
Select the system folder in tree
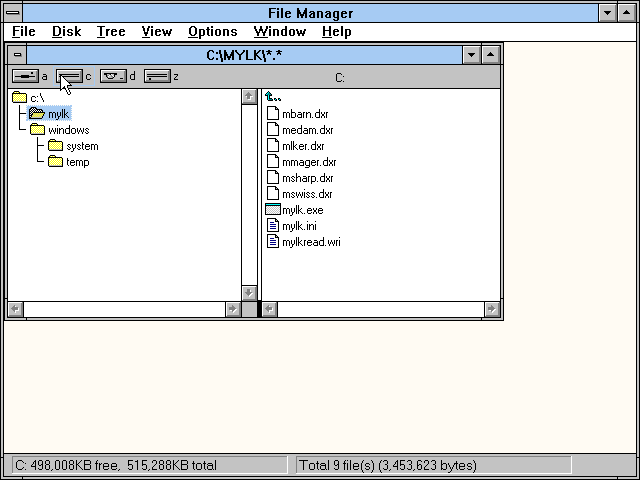(x=81, y=146)
